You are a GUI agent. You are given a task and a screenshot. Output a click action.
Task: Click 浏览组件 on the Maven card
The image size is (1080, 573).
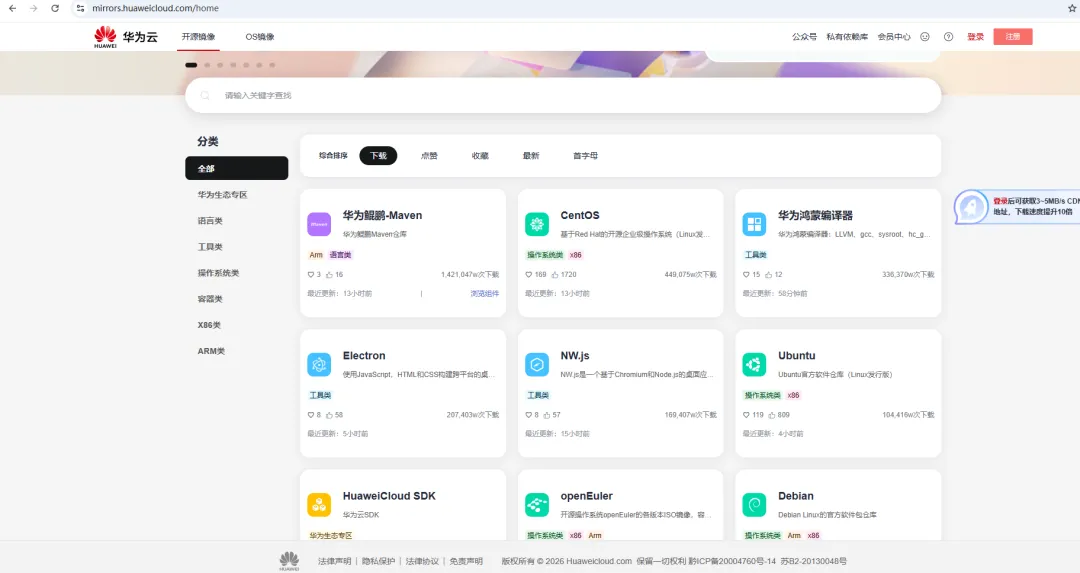pos(485,293)
